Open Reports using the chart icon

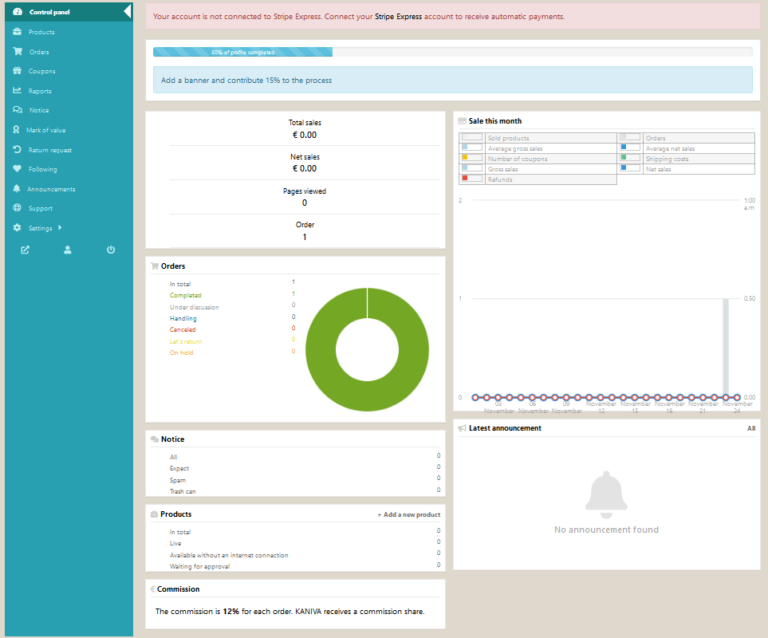tap(17, 91)
